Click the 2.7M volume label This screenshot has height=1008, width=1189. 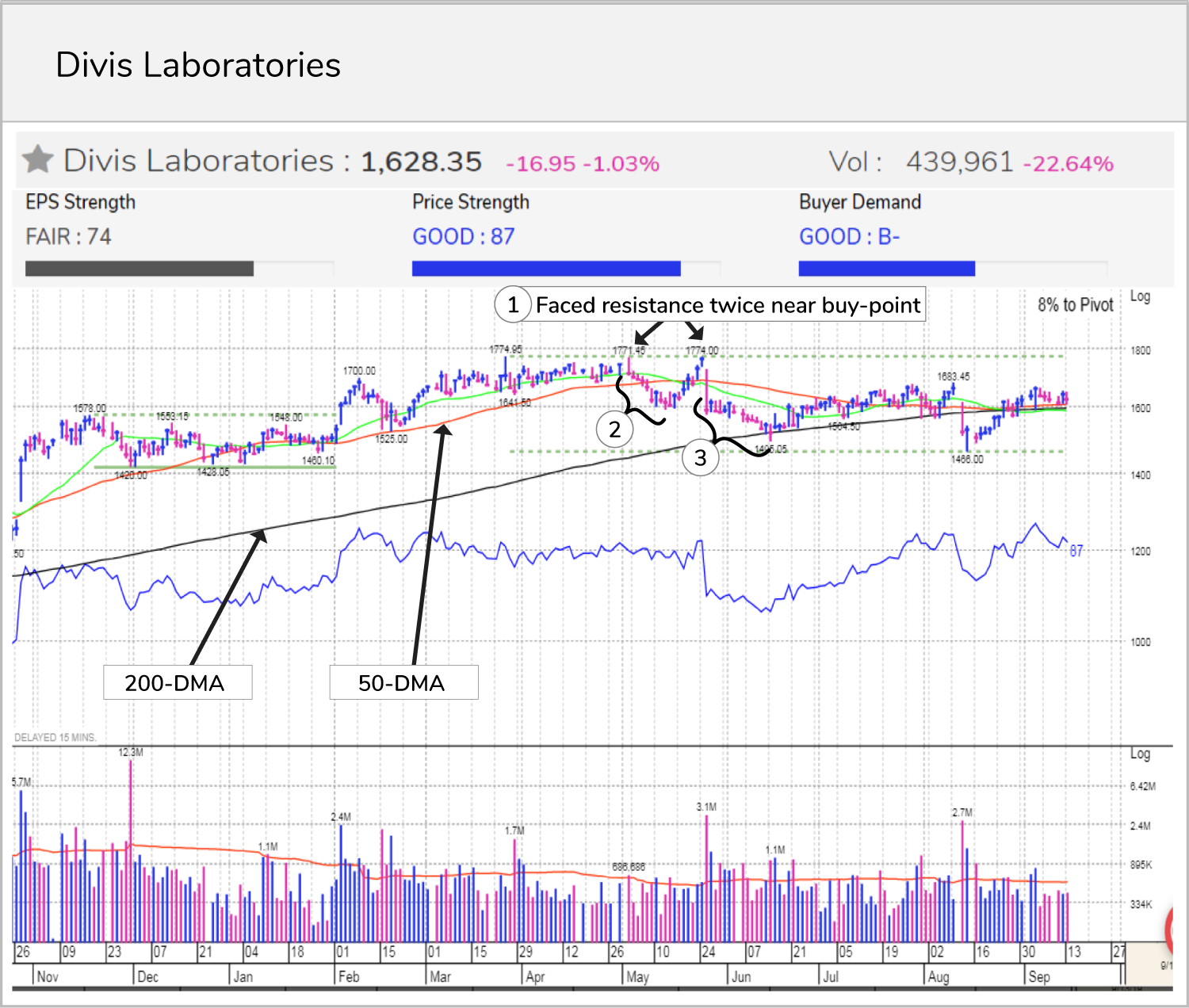pos(962,812)
